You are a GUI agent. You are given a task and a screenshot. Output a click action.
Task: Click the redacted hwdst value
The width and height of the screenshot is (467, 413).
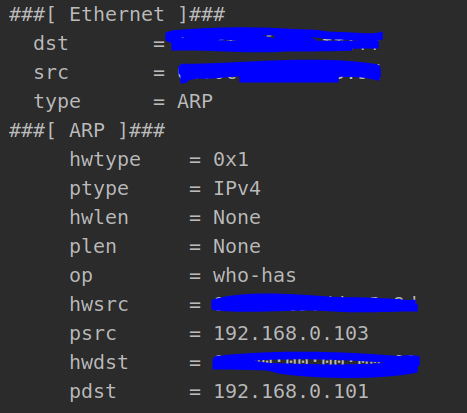316,364
